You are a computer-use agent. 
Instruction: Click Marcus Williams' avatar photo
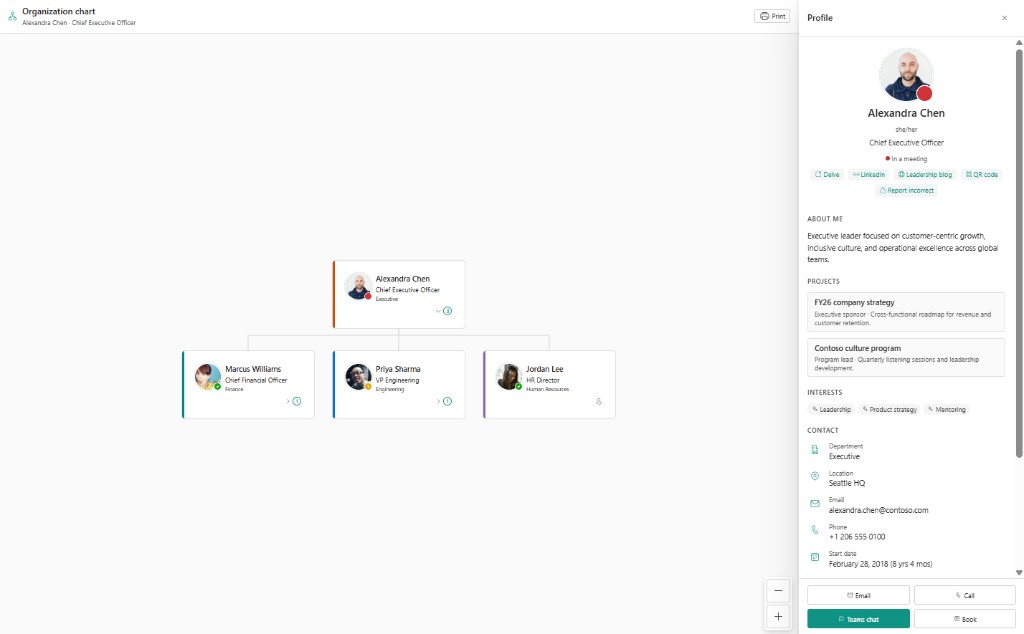coord(208,377)
